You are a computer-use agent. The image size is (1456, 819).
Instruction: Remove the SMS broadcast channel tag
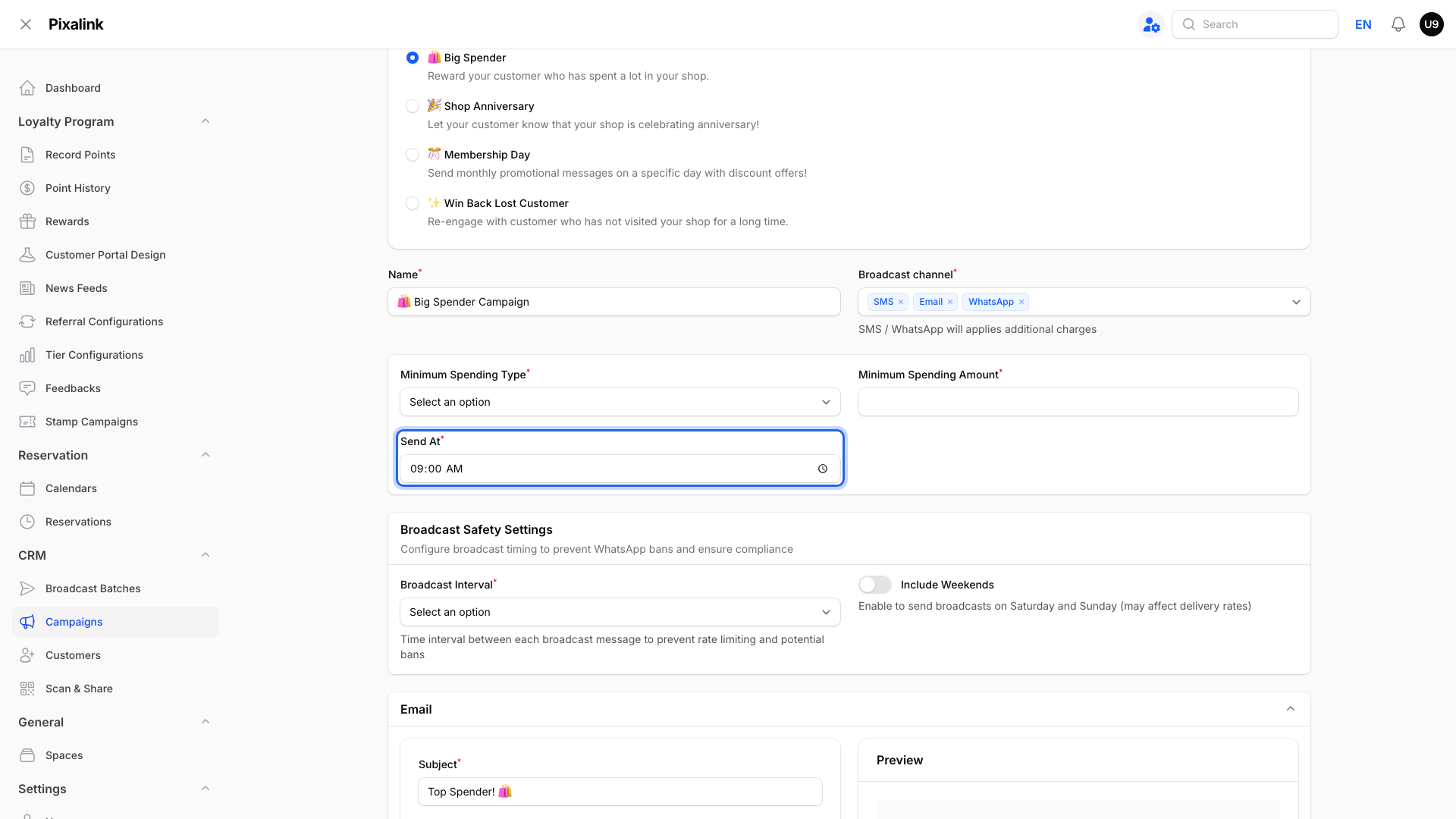[x=901, y=302]
